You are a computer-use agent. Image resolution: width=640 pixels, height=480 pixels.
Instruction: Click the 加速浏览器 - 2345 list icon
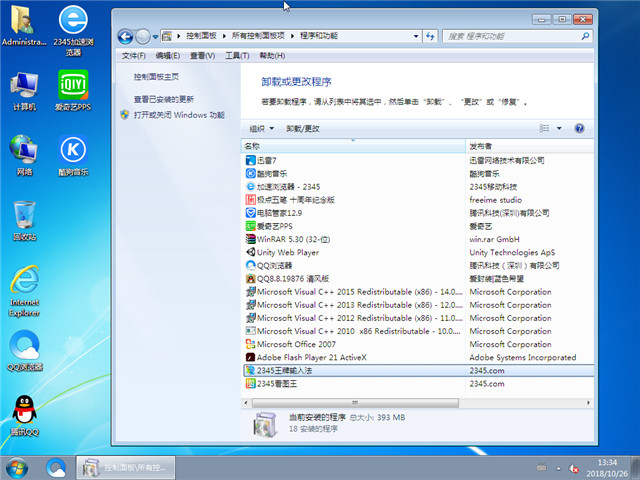(x=250, y=187)
